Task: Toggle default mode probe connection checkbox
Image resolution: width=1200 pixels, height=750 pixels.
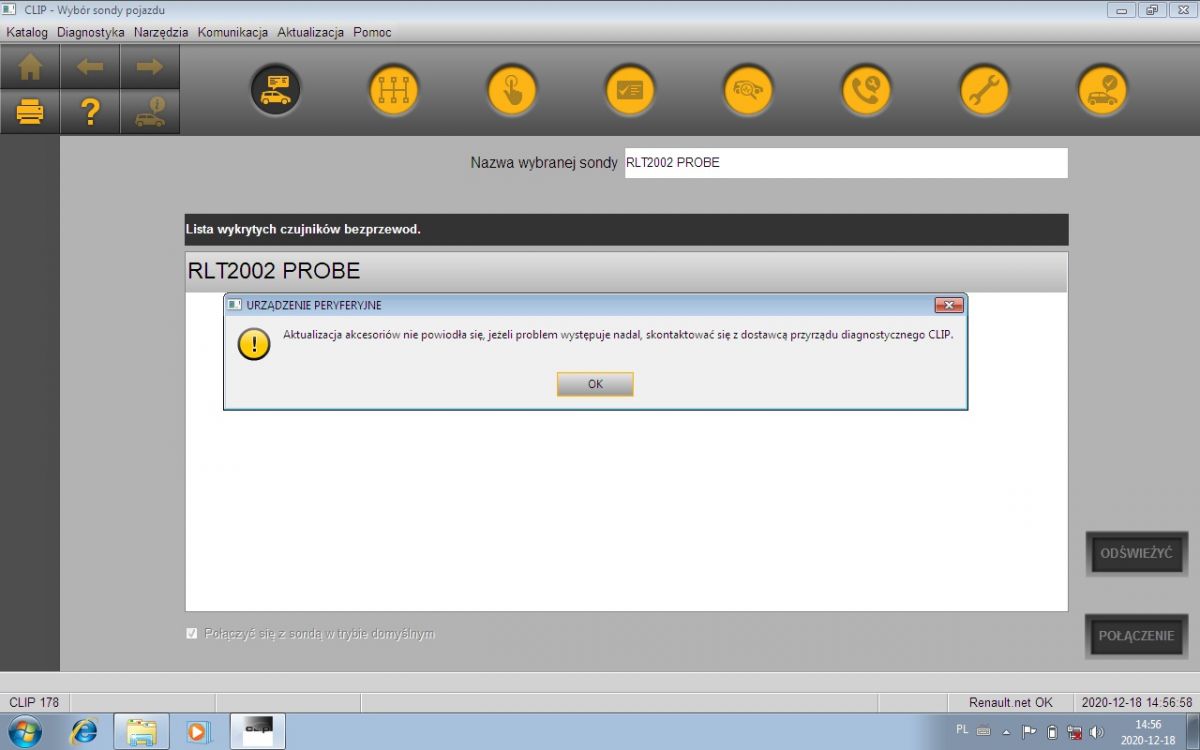Action: [x=192, y=634]
